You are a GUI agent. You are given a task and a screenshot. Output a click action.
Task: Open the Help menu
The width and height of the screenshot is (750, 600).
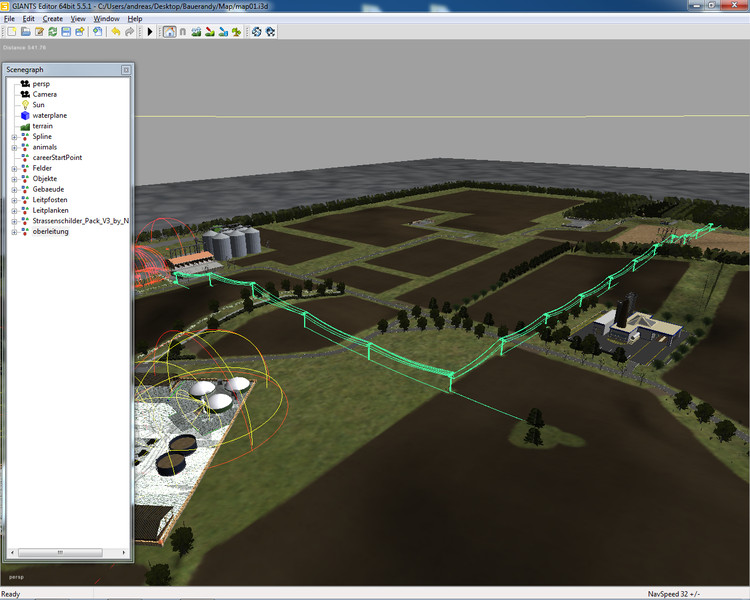tap(135, 19)
